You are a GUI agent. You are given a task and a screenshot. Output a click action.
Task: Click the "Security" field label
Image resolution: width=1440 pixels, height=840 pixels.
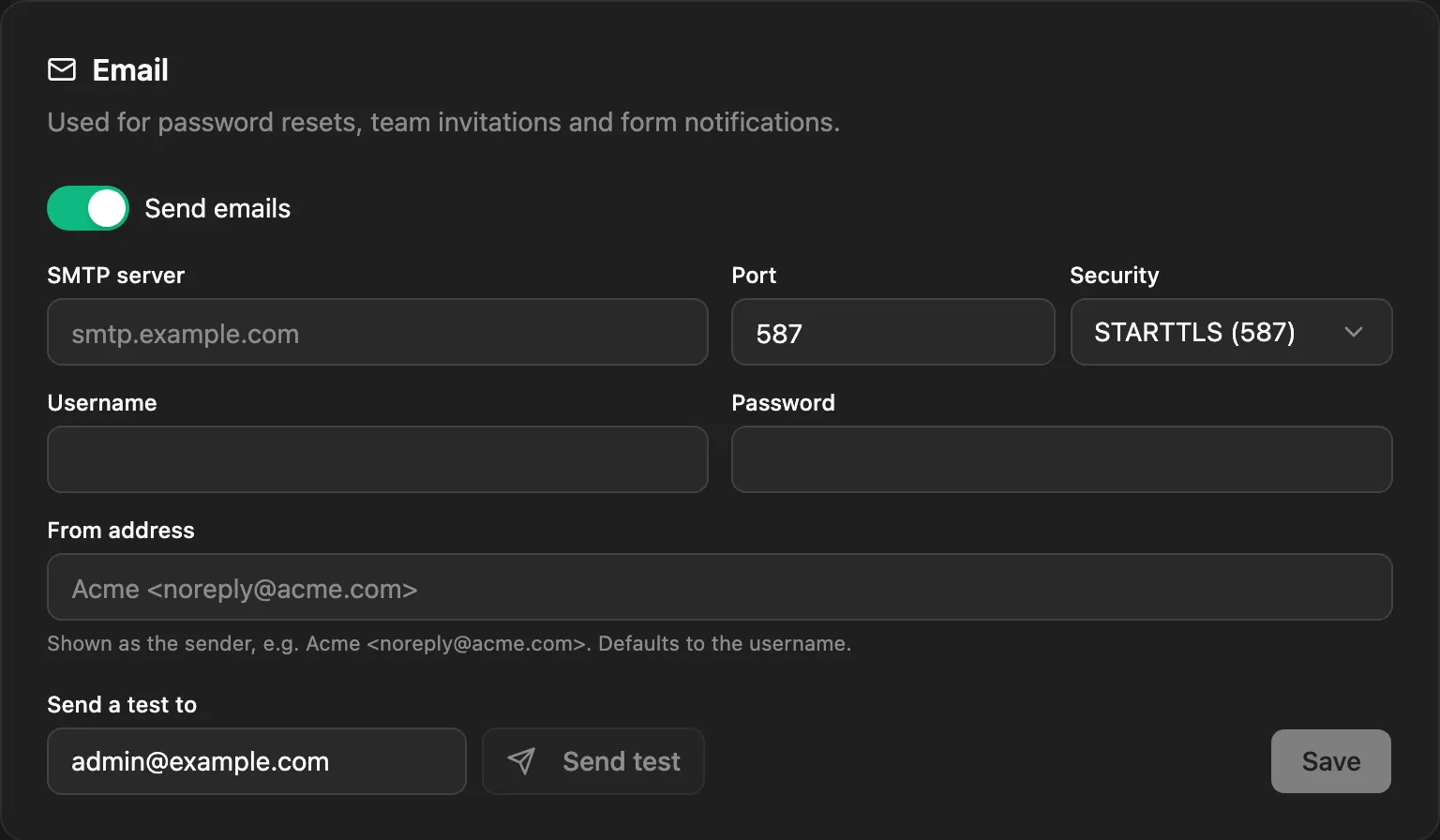tap(1115, 276)
